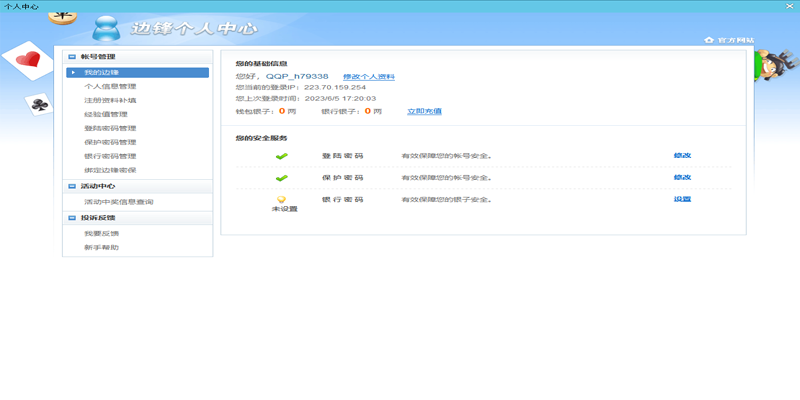Screen dimensions: 800x400
Task: Open 我要反馈 page
Action: pyautogui.click(x=102, y=234)
